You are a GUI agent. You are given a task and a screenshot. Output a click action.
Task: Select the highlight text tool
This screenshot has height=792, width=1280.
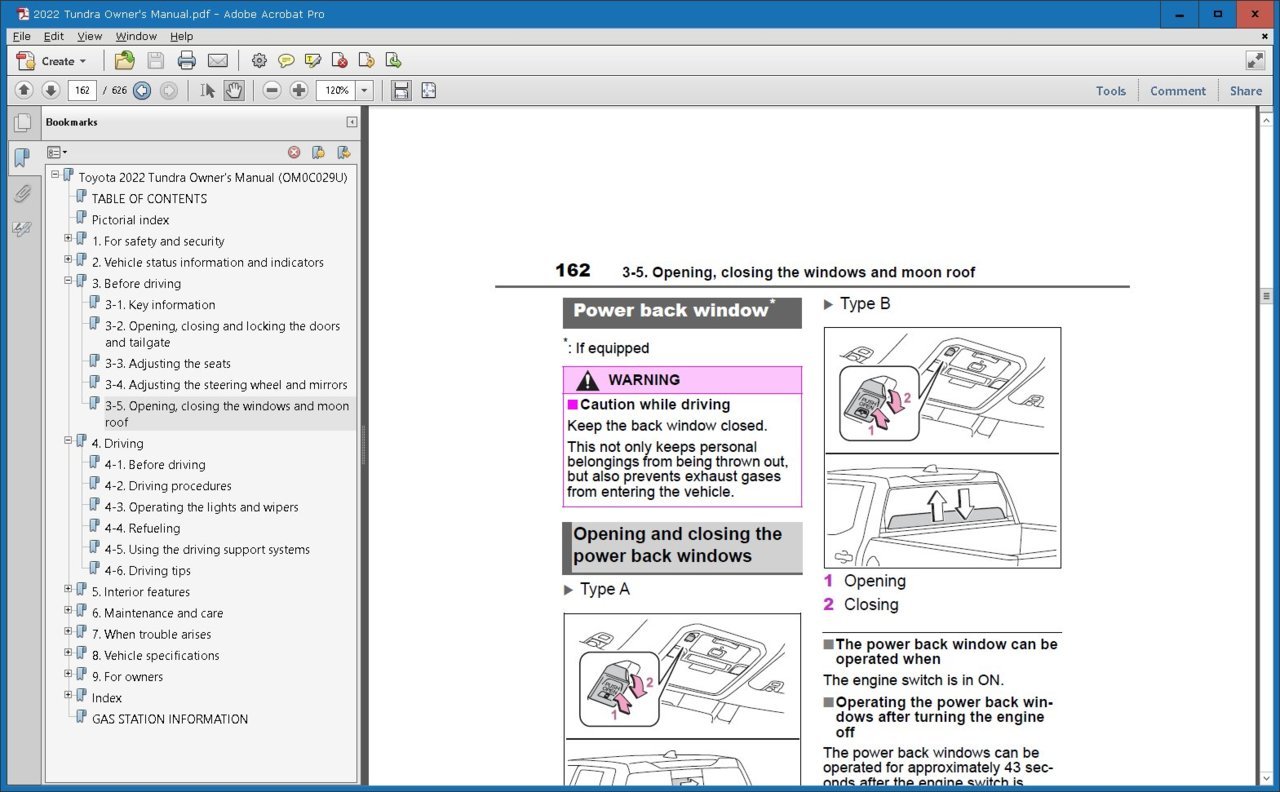(313, 61)
